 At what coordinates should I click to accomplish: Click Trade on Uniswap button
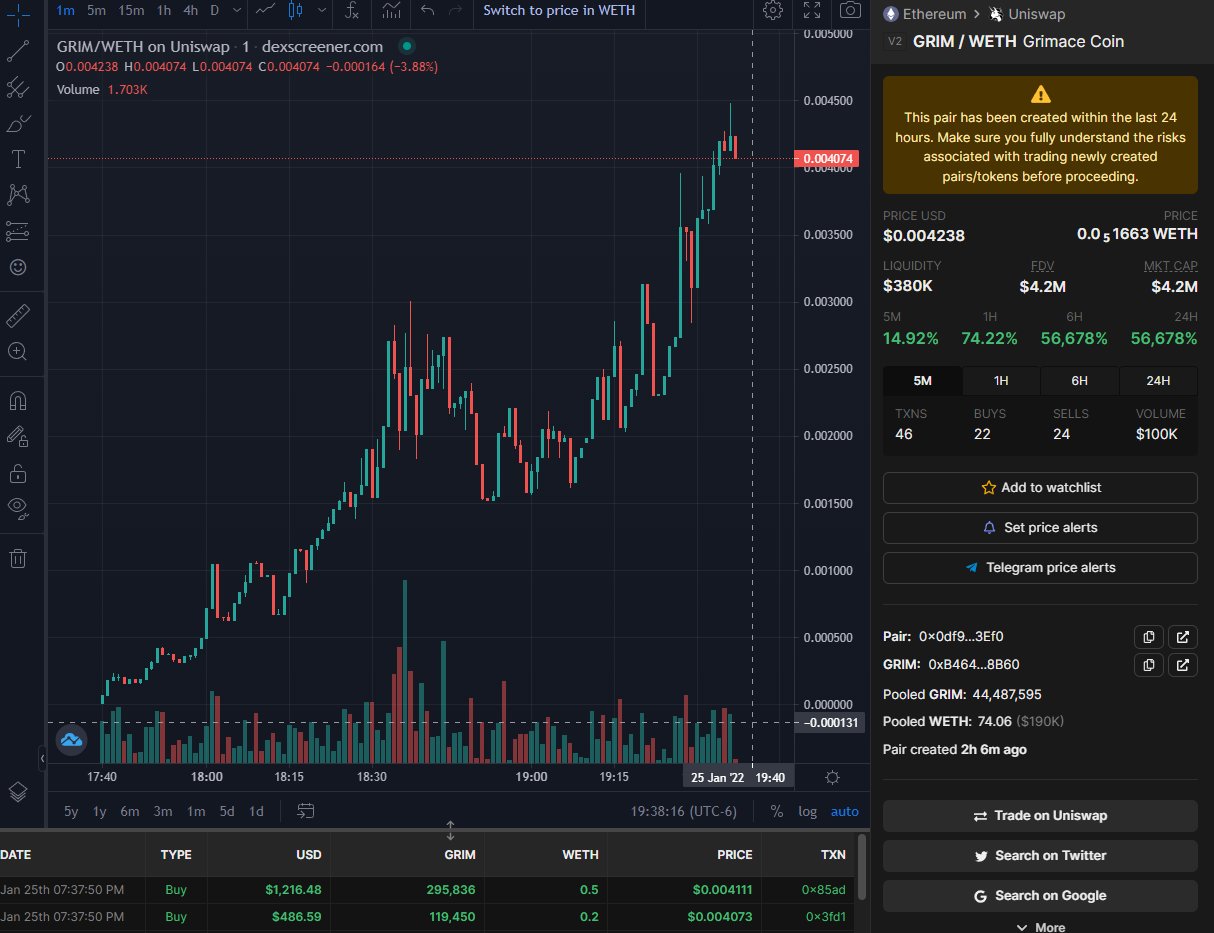[x=1040, y=816]
